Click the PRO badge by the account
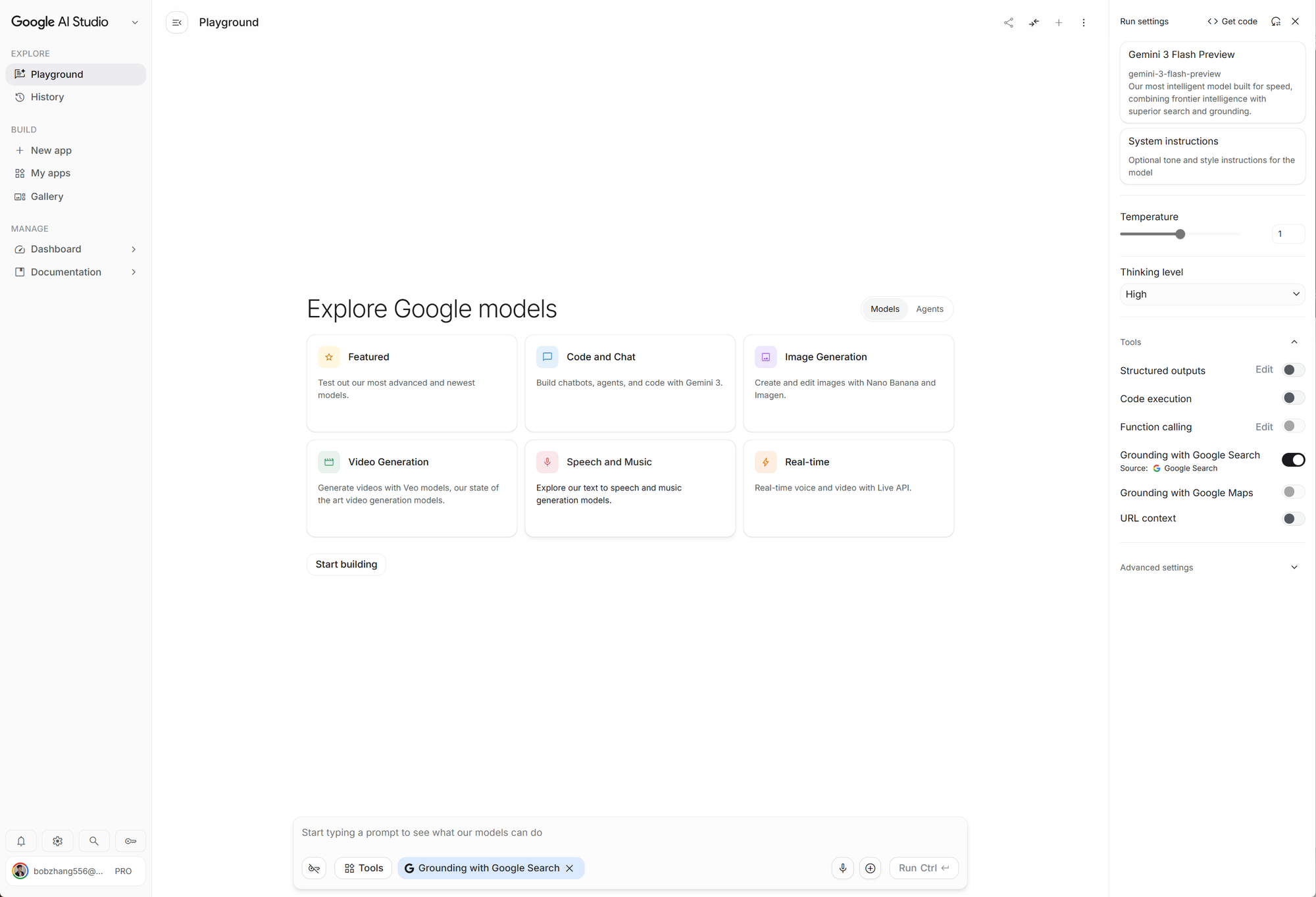 (123, 871)
